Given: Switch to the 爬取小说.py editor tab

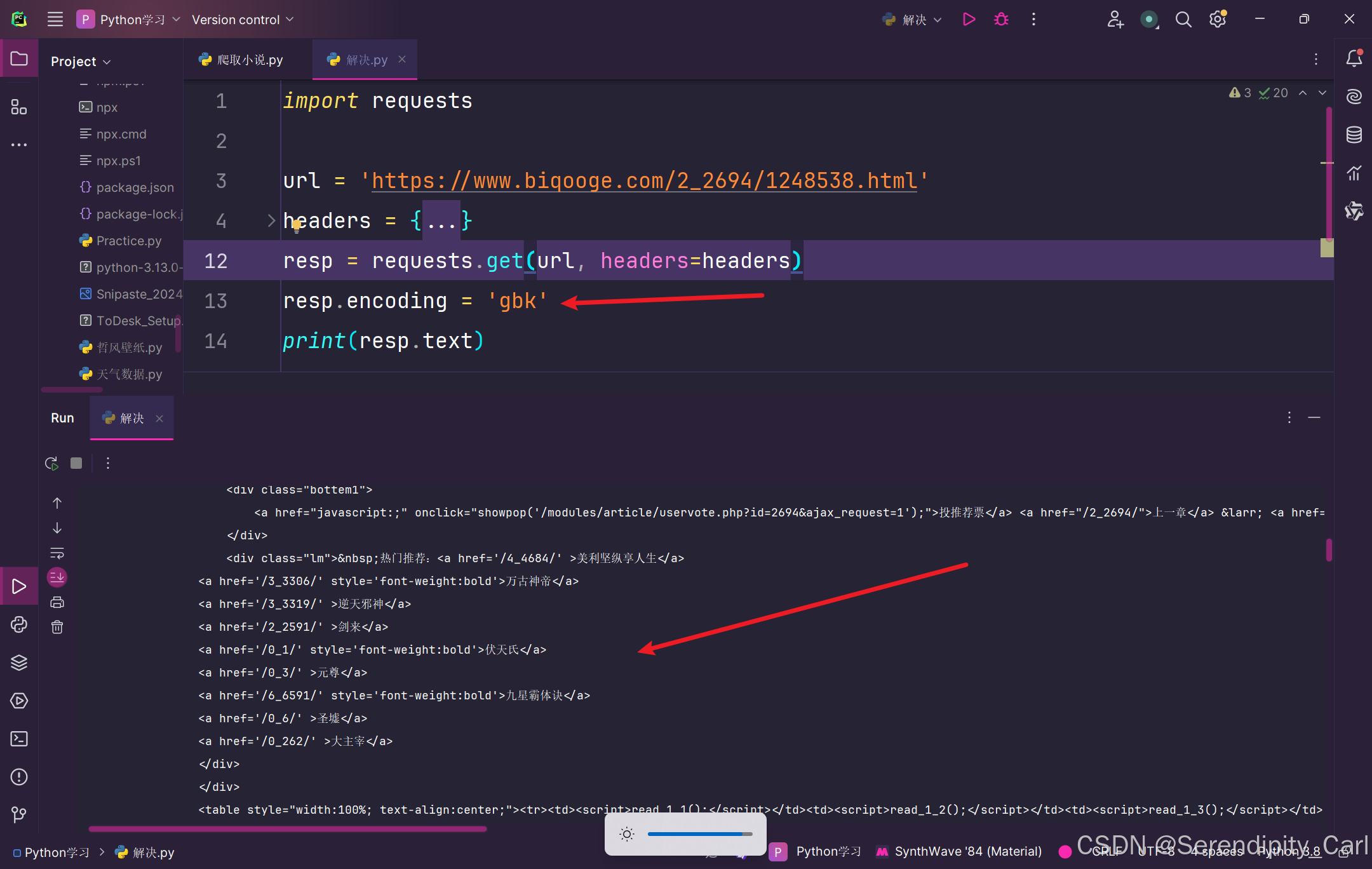Looking at the screenshot, I should 242,60.
